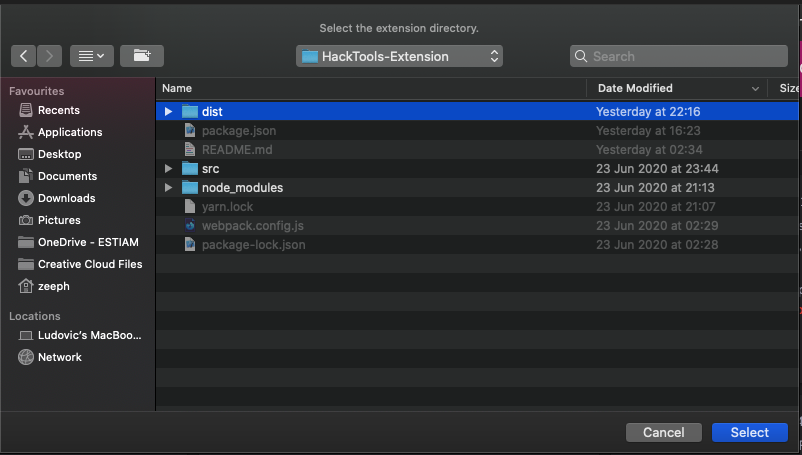Viewport: 802px width, 455px height.
Task: Open the HackTools-Extension path dropdown
Action: coord(399,56)
